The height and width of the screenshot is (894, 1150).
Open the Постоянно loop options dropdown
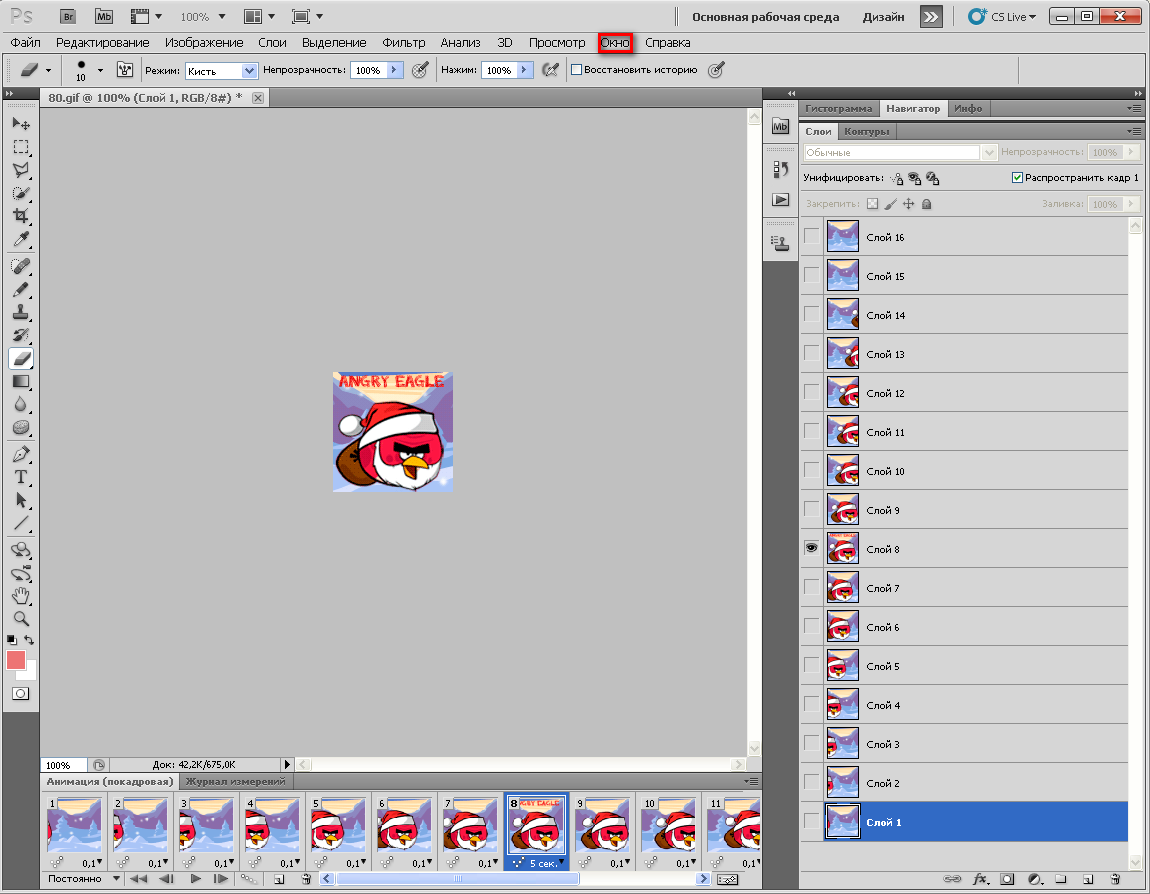pyautogui.click(x=83, y=879)
